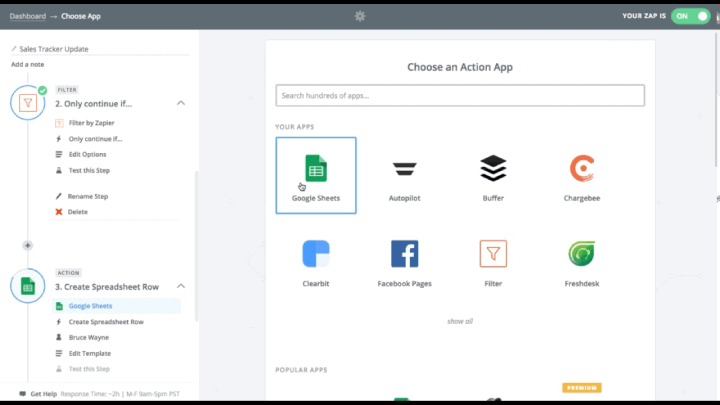Select the Facebook Pages app icon

[405, 254]
